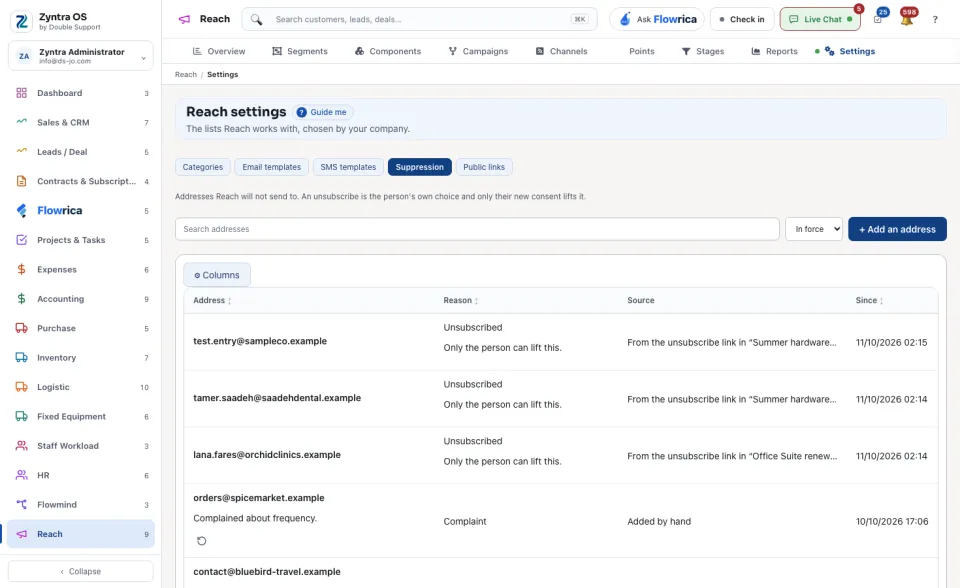Open Staff Workload module
The image size is (960, 588).
(81, 446)
